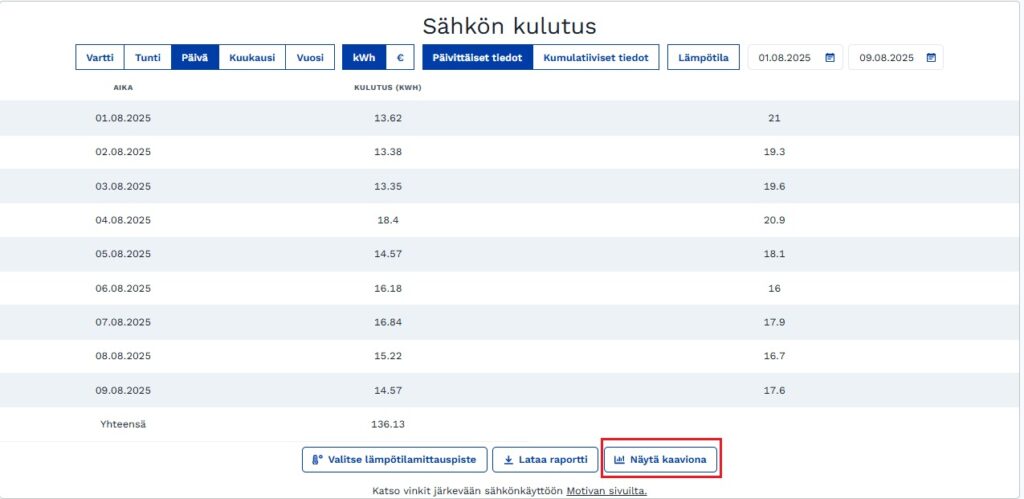Click the download icon on Lataa raportti
Image resolution: width=1024 pixels, height=499 pixels.
pyautogui.click(x=508, y=460)
